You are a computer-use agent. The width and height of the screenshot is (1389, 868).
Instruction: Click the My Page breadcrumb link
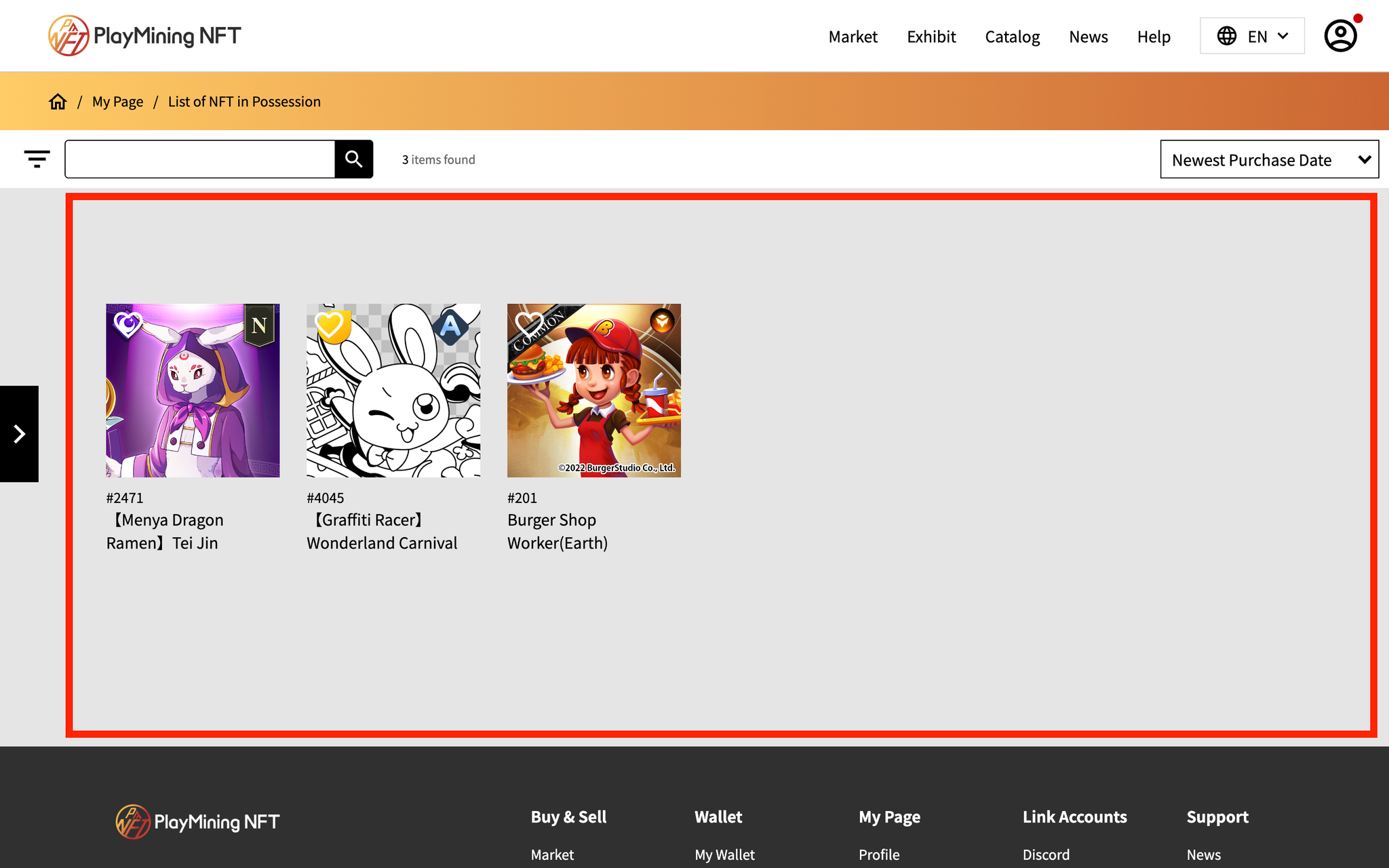coord(117,102)
